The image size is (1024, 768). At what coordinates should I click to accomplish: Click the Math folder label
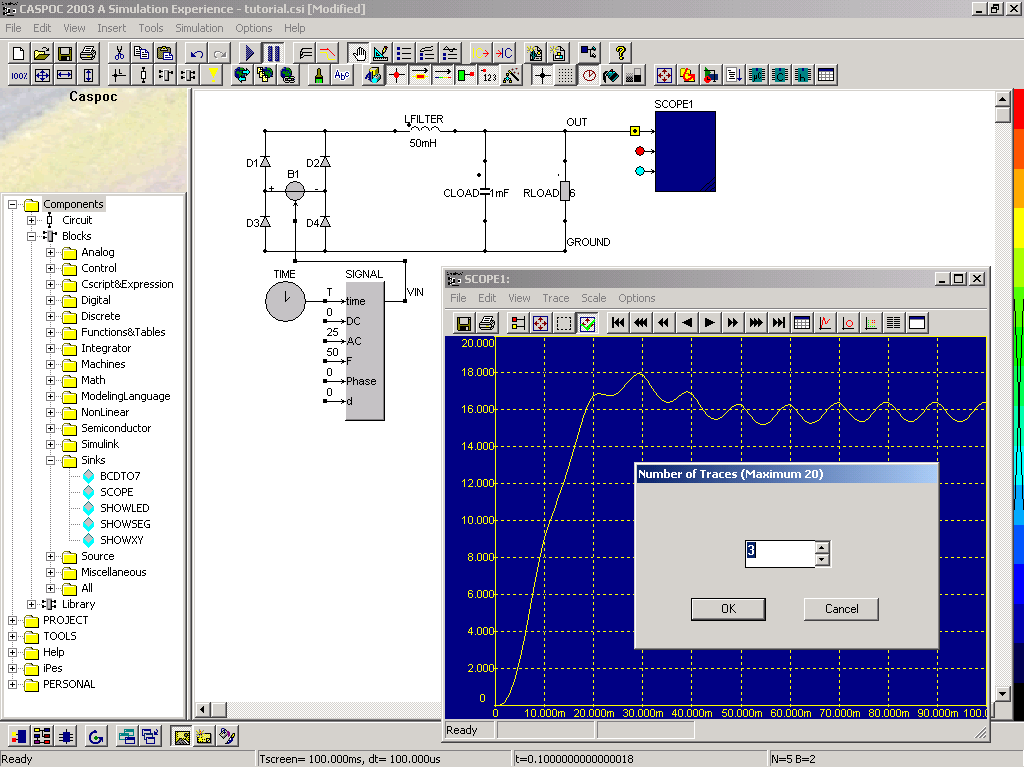(93, 380)
